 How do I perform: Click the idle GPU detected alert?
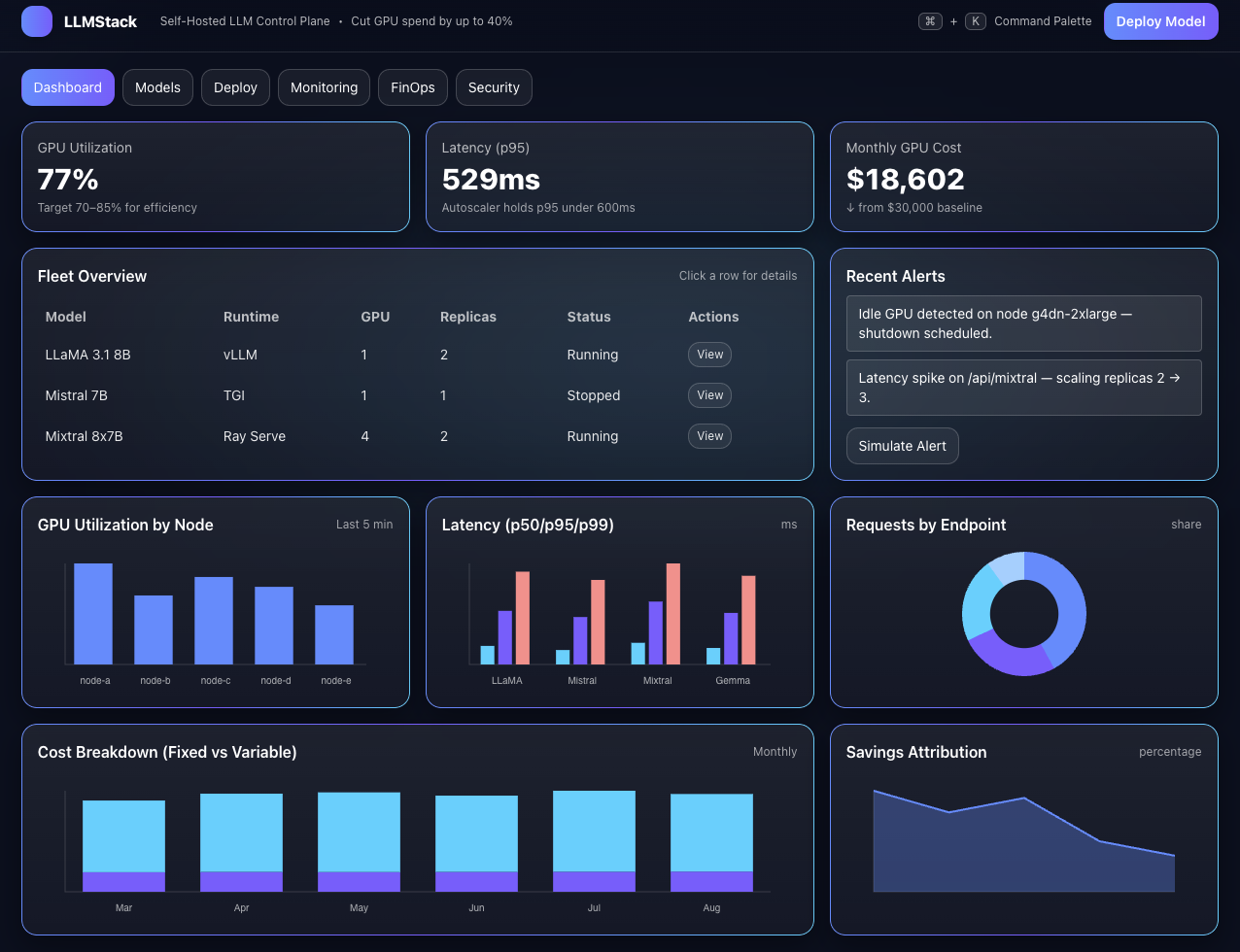(x=1023, y=323)
